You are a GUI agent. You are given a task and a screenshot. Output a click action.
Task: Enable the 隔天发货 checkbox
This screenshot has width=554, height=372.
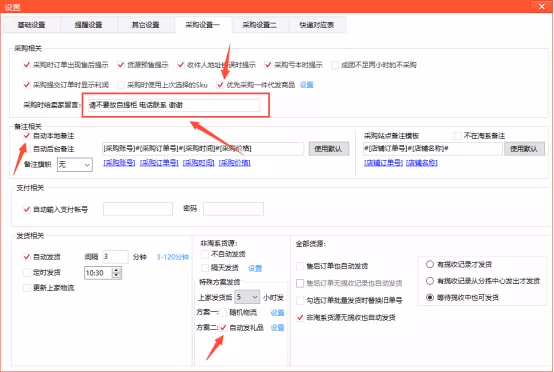click(x=204, y=268)
